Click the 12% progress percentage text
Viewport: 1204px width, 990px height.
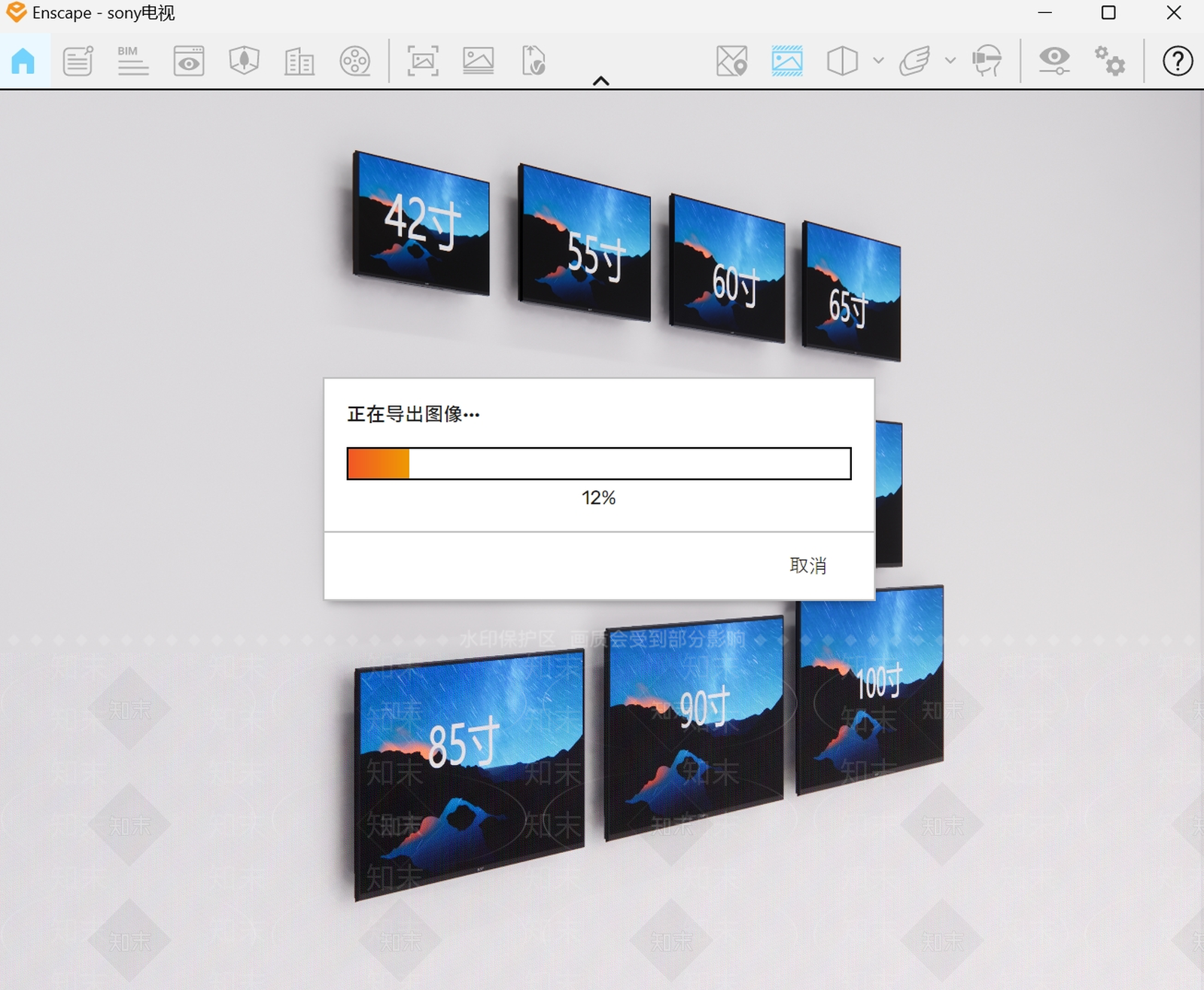[599, 498]
